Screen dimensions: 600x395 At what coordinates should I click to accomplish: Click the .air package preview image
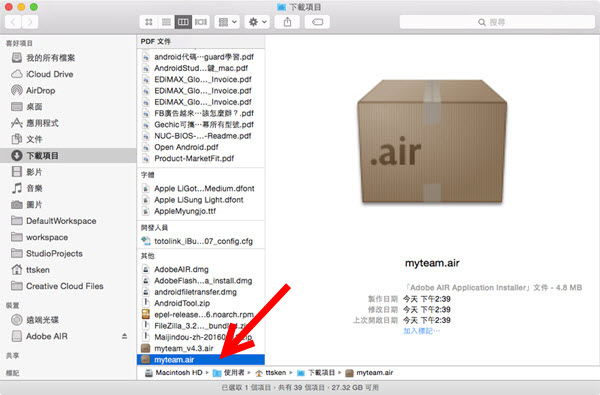coord(432,142)
